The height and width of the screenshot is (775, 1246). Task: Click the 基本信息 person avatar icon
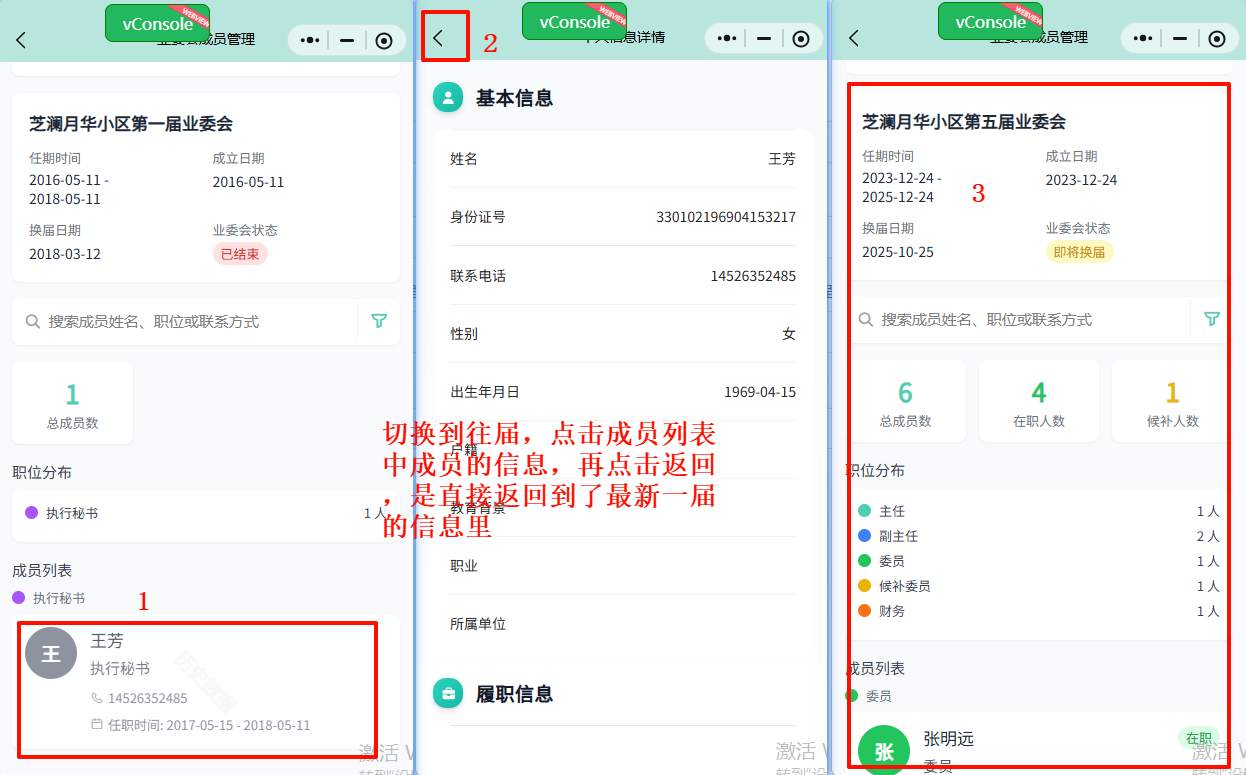pyautogui.click(x=447, y=97)
